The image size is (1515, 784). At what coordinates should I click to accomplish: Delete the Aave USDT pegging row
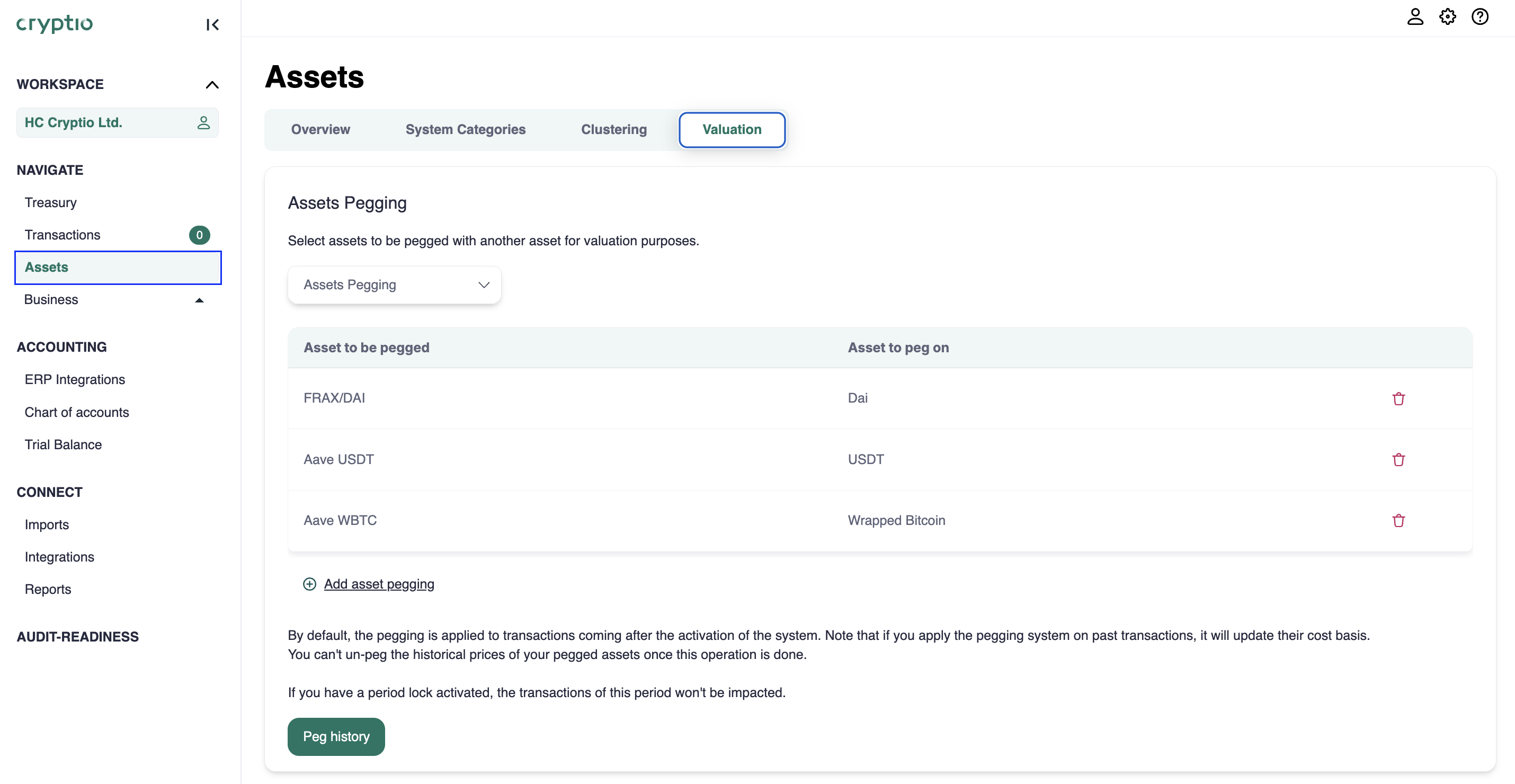1398,460
